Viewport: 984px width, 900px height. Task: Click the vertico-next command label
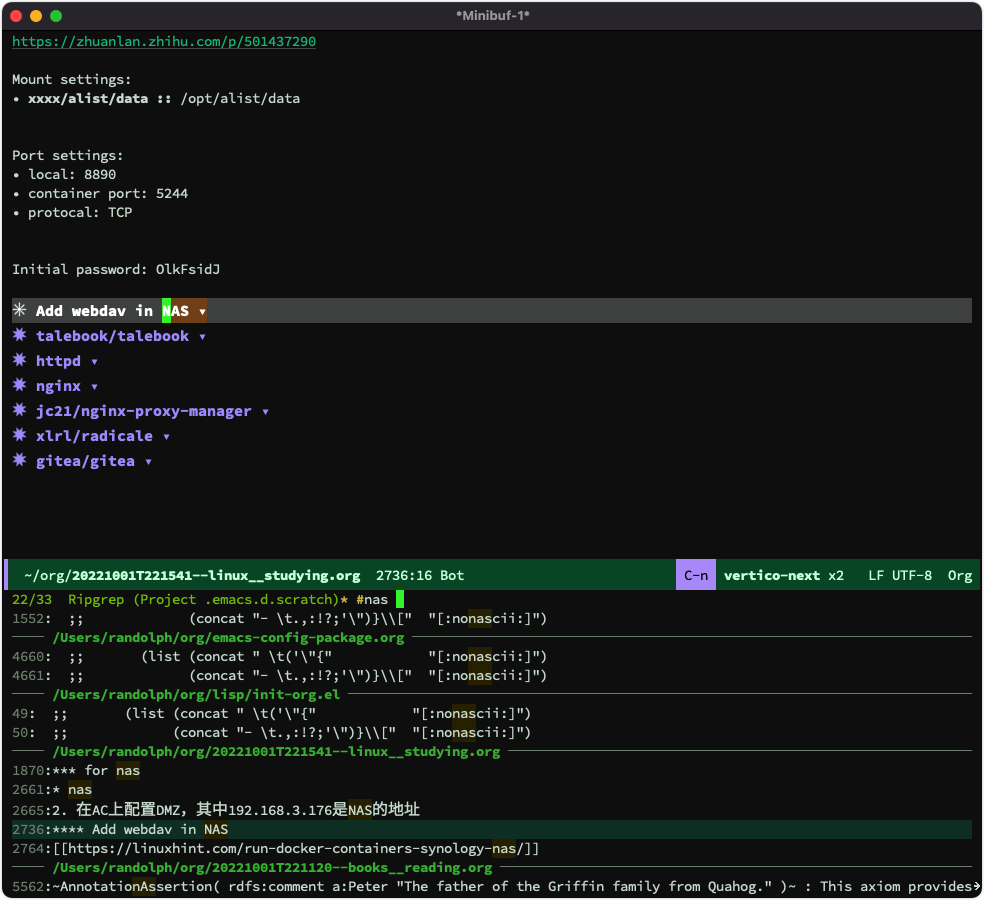771,576
